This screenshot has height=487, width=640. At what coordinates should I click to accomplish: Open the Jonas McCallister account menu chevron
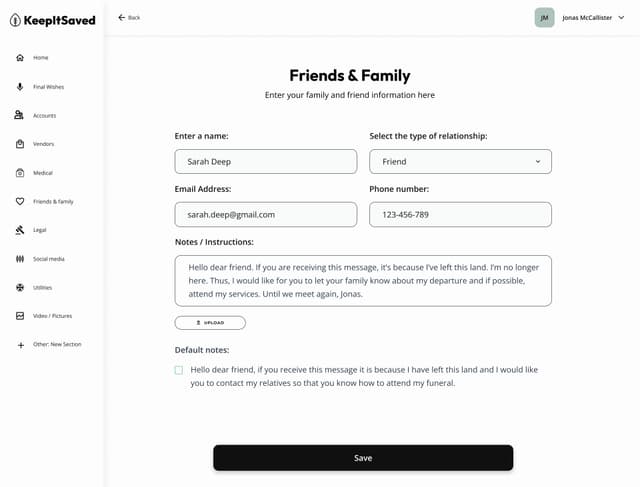[621, 18]
